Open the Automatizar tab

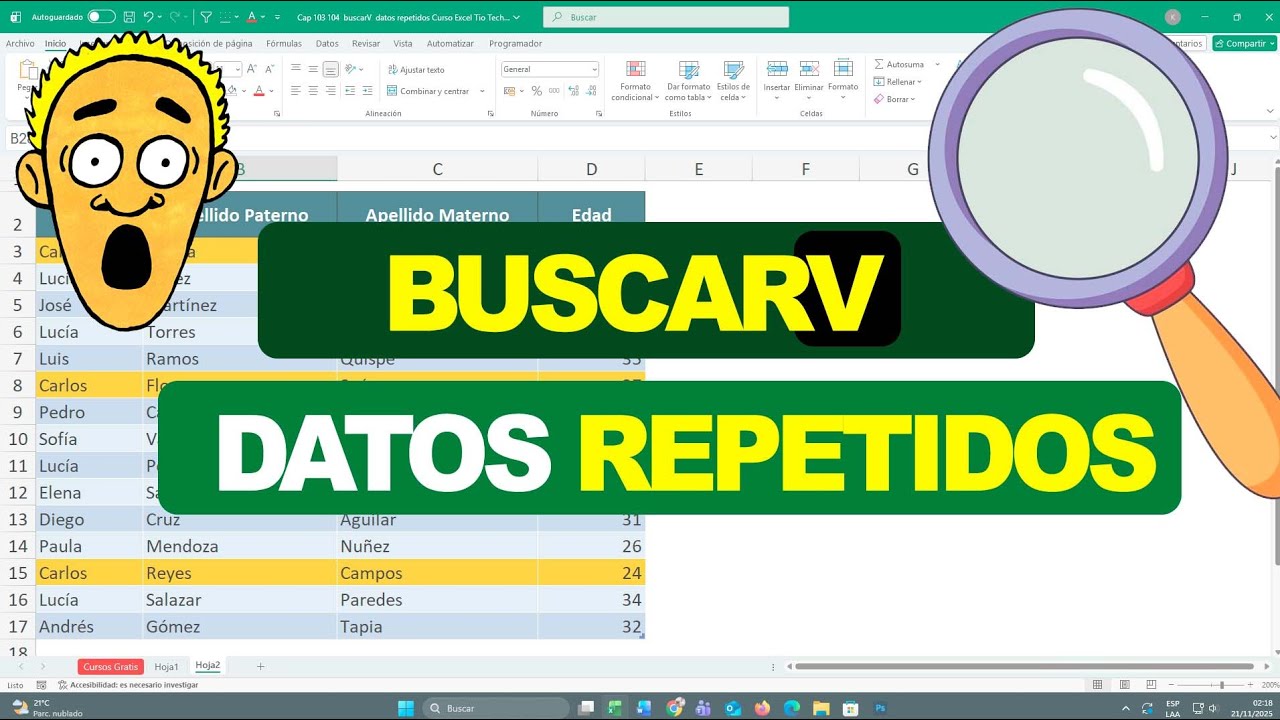[x=450, y=44]
